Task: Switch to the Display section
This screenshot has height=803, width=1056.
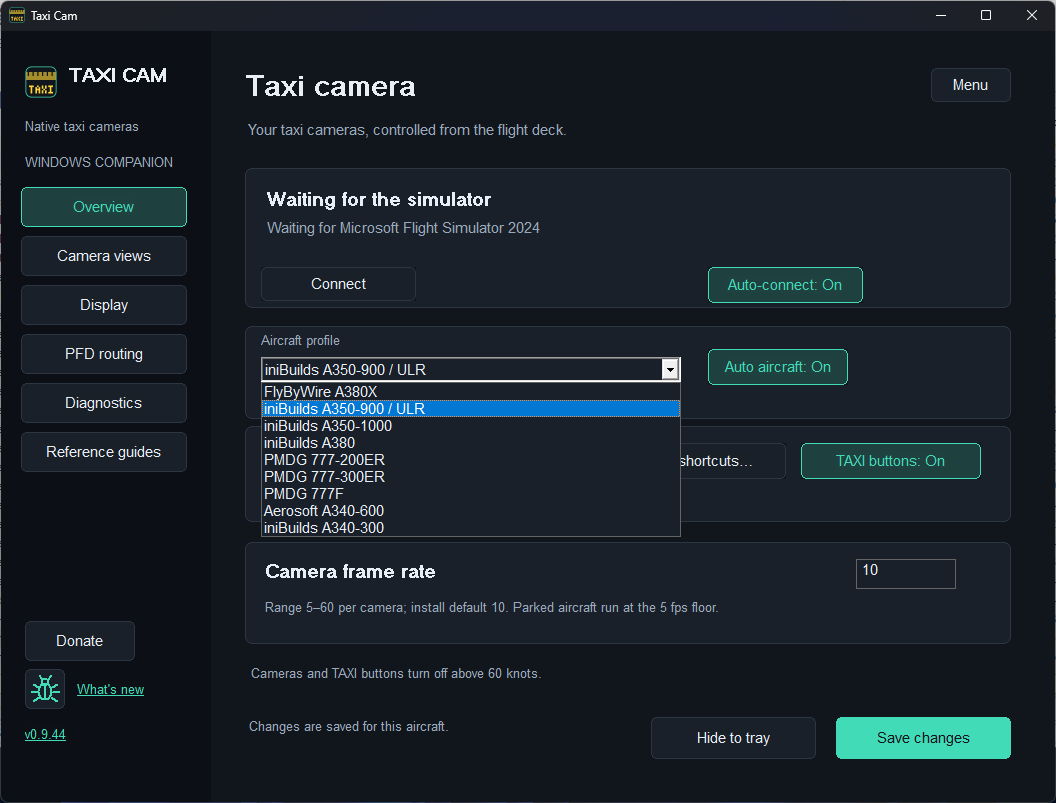Action: coord(104,305)
